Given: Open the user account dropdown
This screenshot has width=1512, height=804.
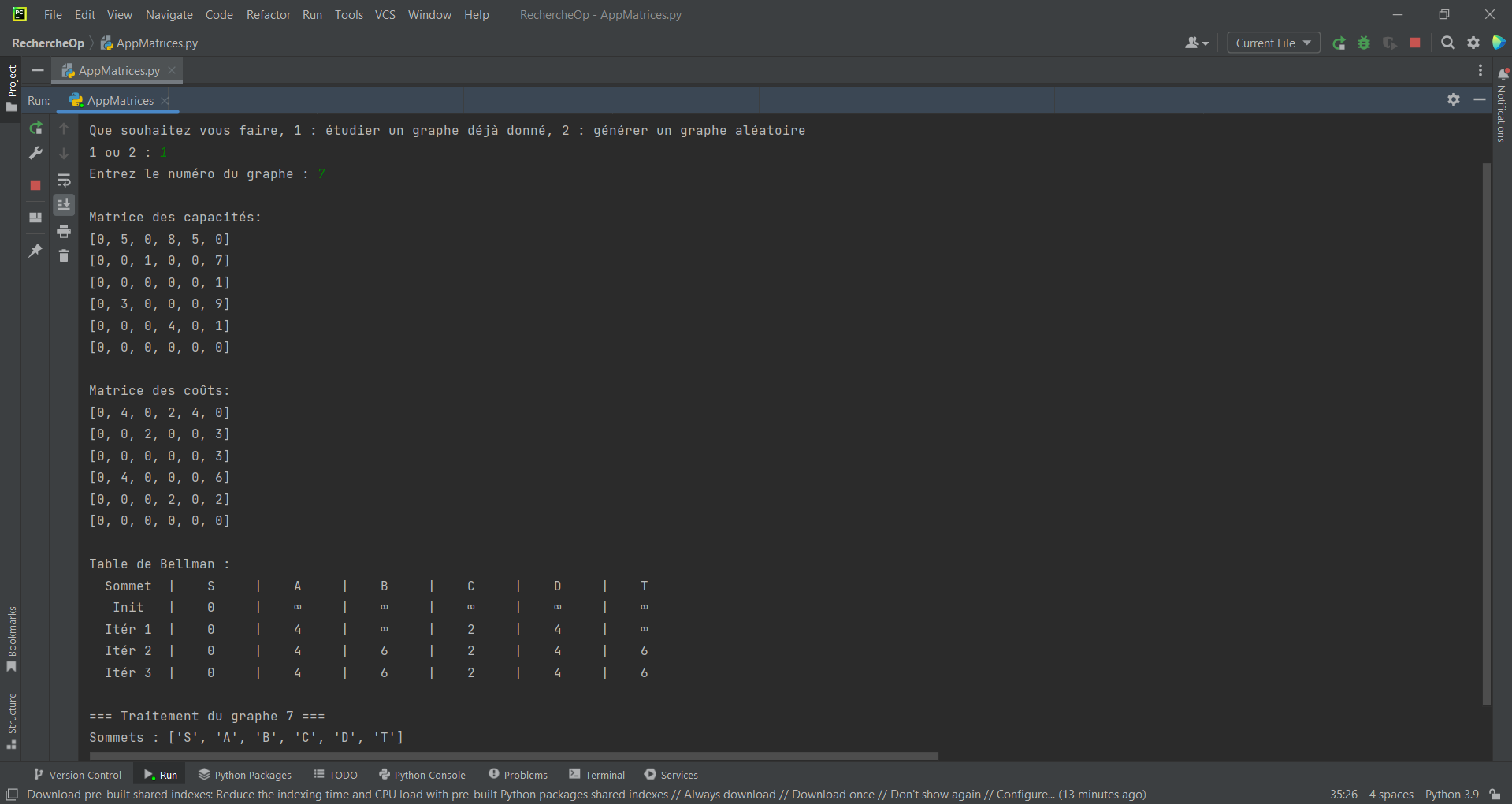Looking at the screenshot, I should 1196,43.
